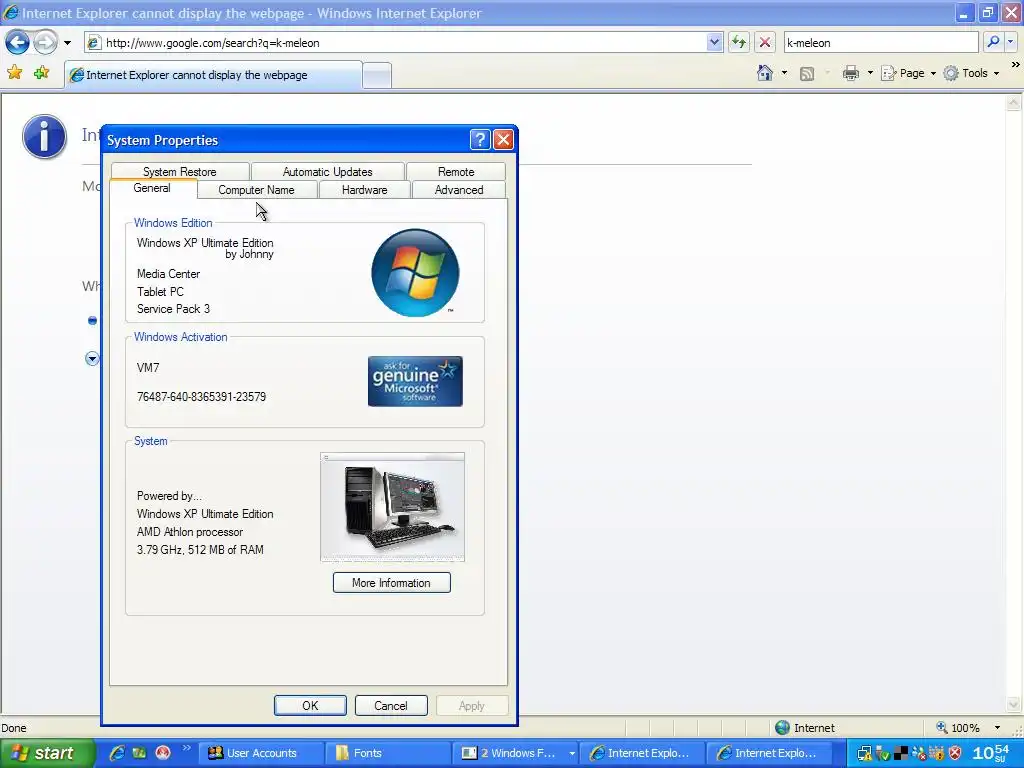Switch to the Automatic Updates tab
The height and width of the screenshot is (768, 1024).
pos(327,172)
